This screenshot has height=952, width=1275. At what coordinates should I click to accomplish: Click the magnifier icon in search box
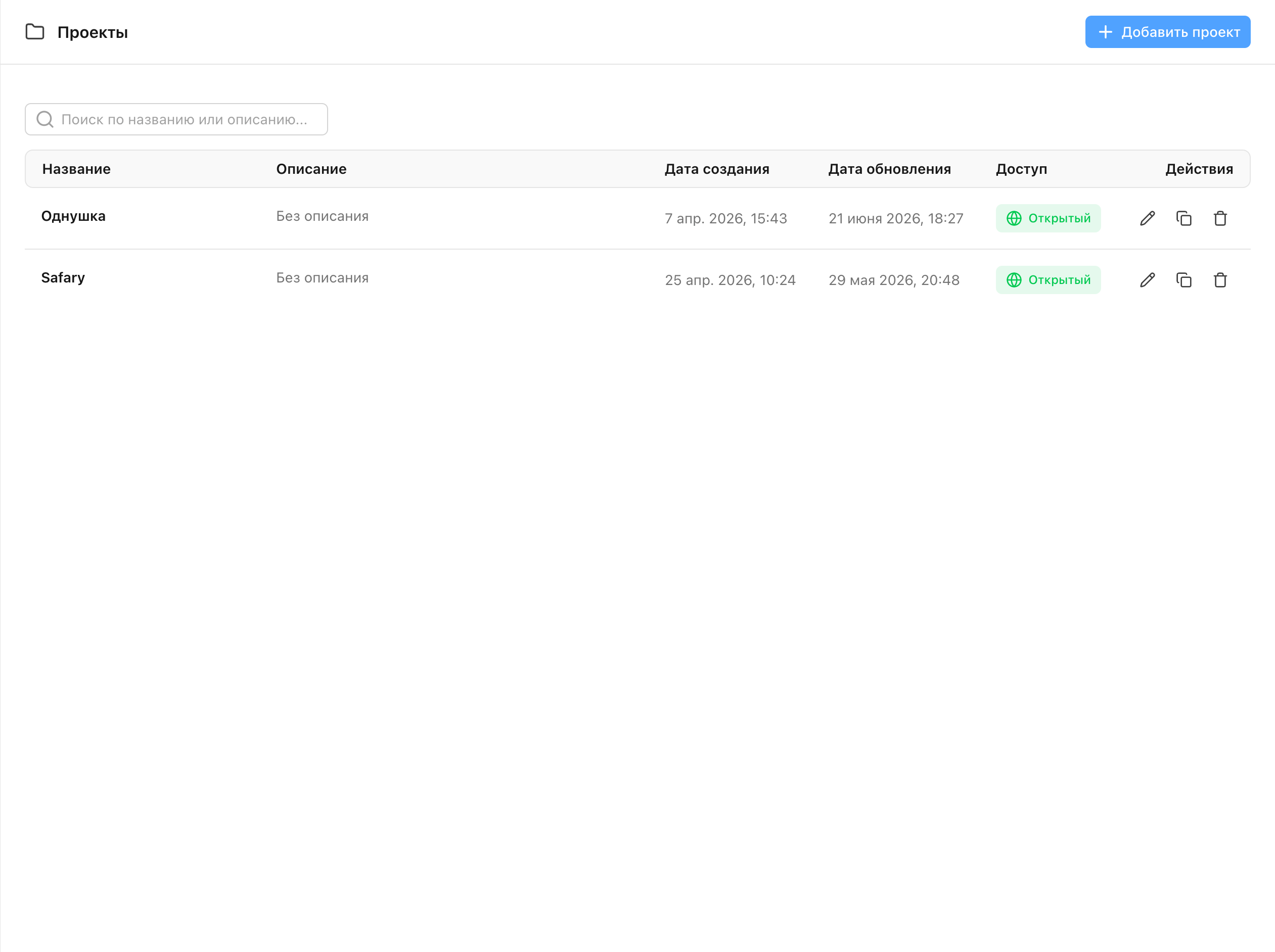tap(45, 119)
